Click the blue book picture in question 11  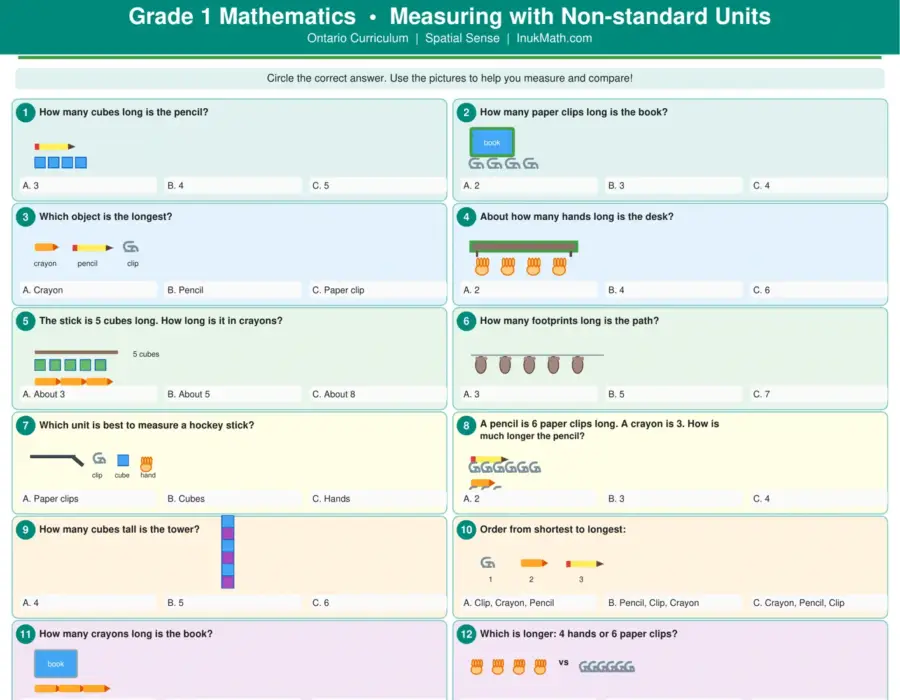56,664
